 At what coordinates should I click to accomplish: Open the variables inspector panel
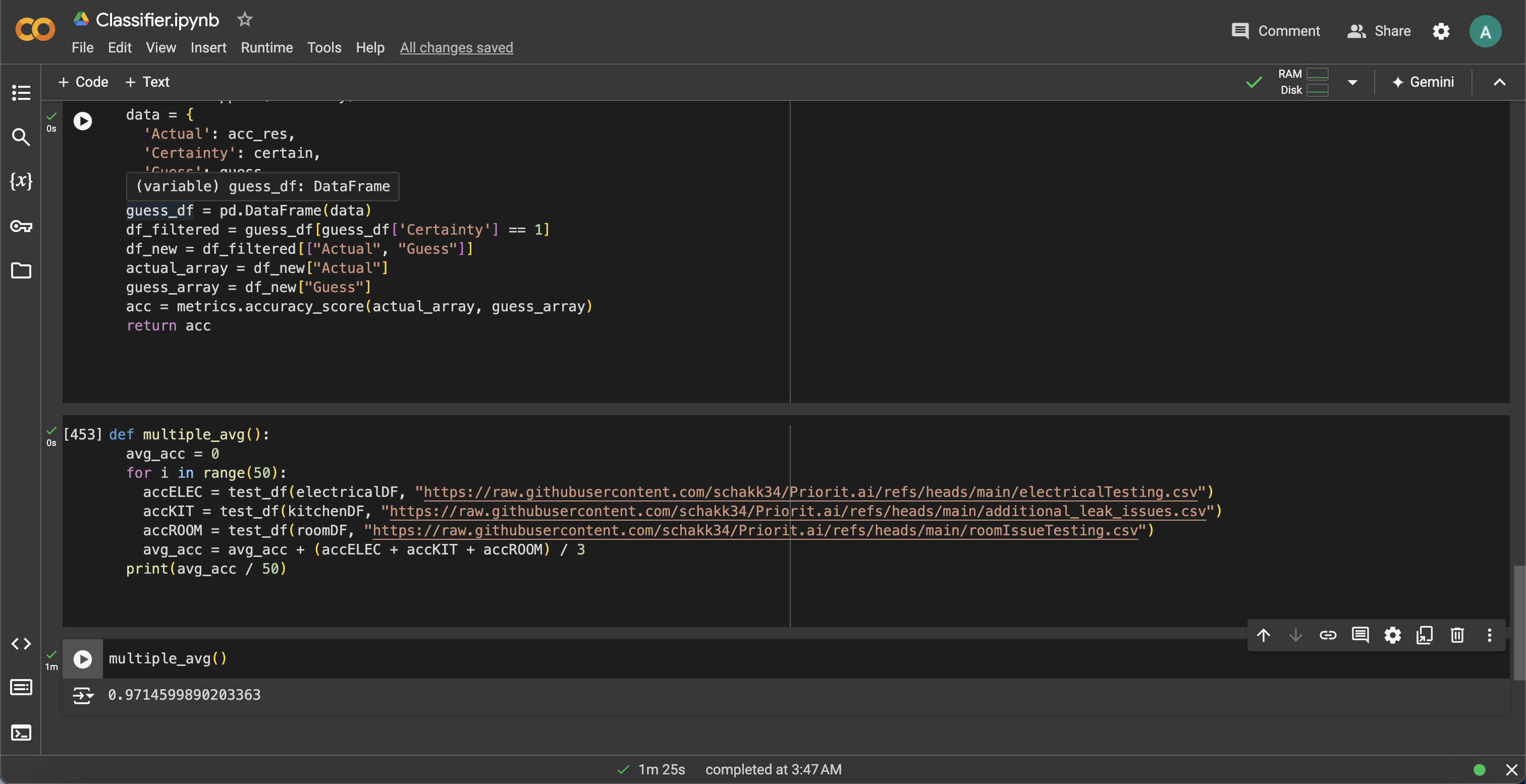[x=21, y=181]
